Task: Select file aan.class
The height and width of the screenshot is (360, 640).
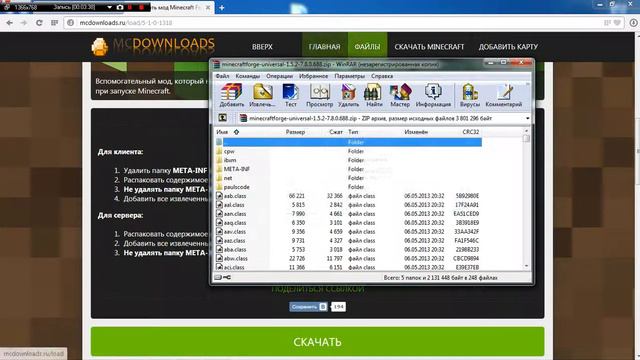Action: click(349, 214)
